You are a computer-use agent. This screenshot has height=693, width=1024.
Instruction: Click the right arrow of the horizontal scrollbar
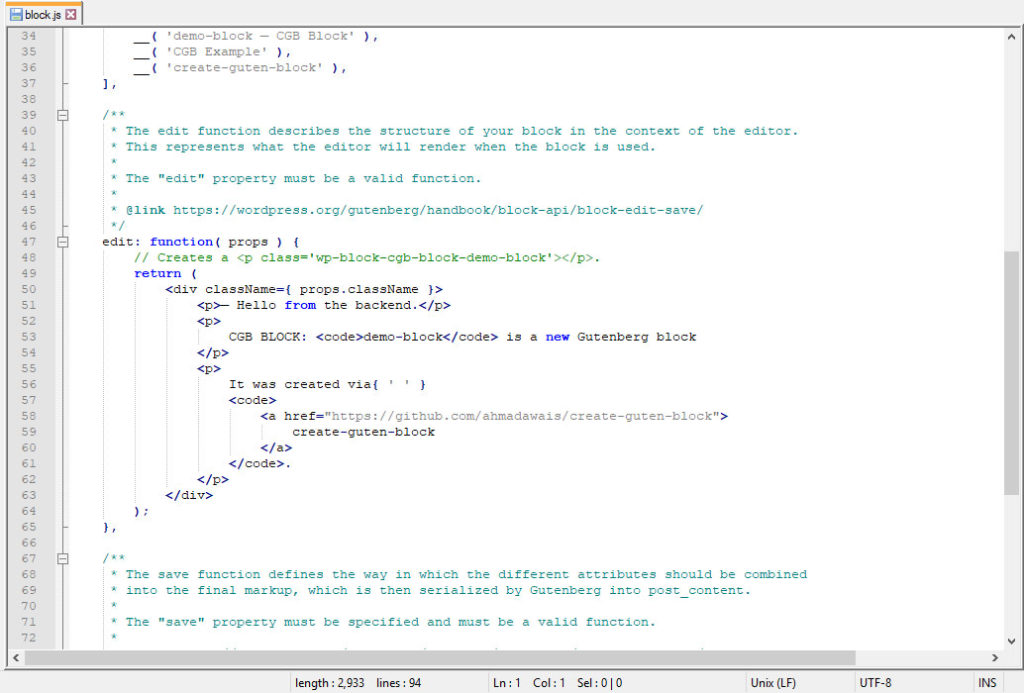996,657
